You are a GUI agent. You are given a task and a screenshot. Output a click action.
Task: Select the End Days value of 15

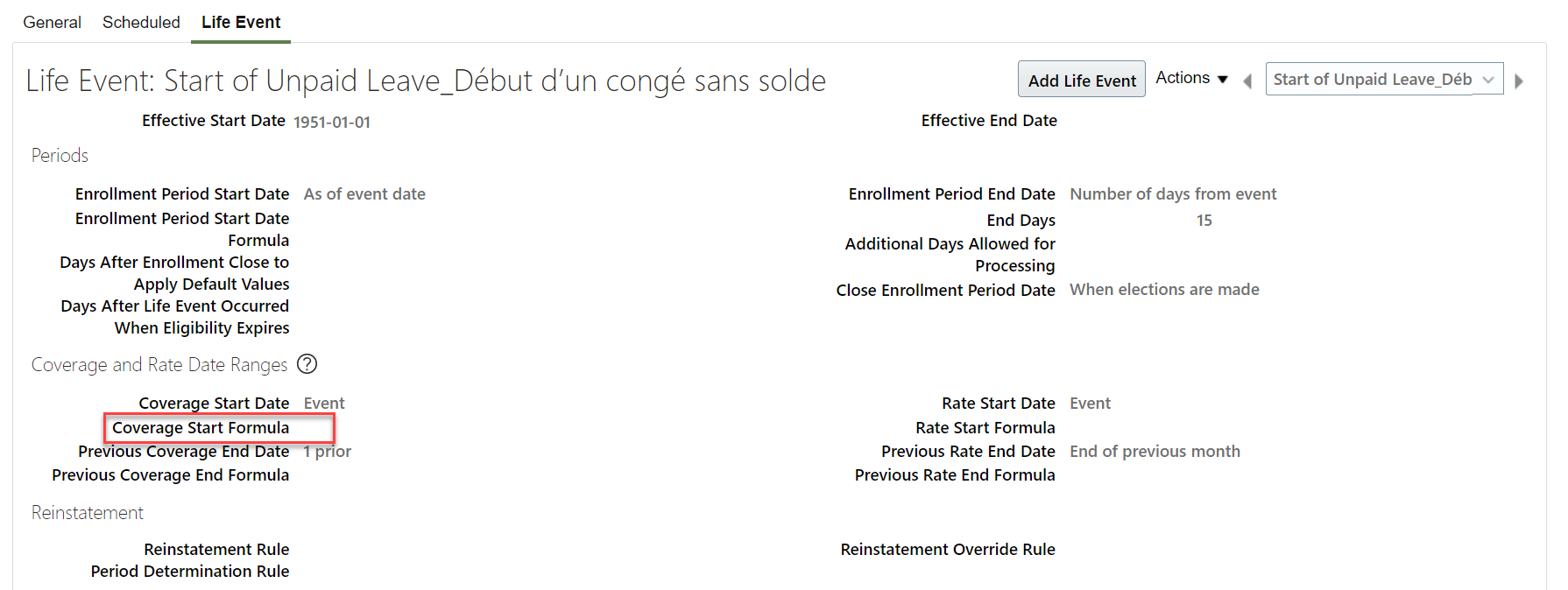pyautogui.click(x=1204, y=220)
